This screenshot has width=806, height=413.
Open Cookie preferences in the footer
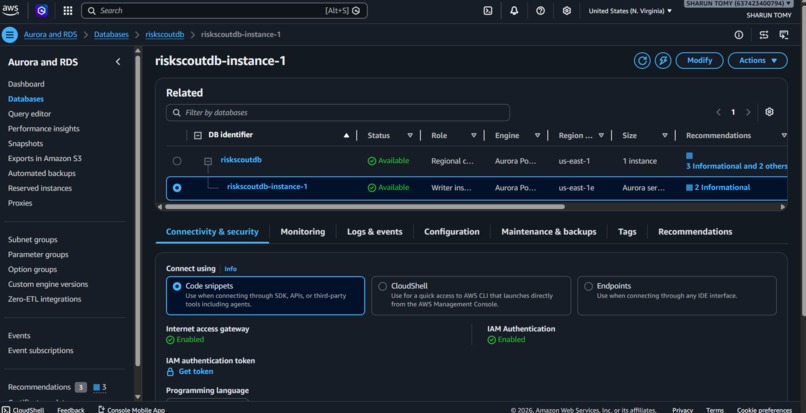click(x=764, y=410)
